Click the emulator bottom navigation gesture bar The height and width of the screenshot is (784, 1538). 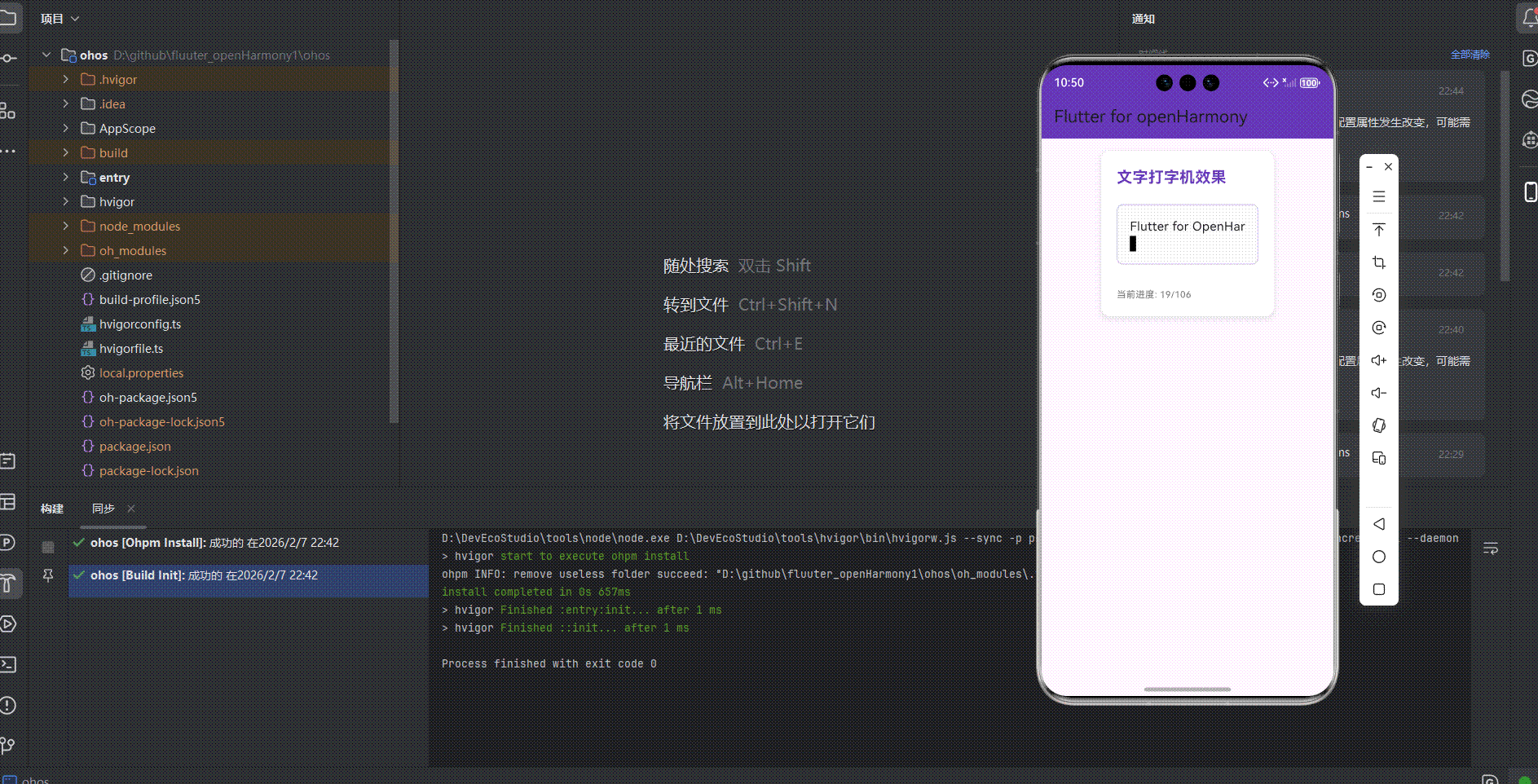(1187, 689)
